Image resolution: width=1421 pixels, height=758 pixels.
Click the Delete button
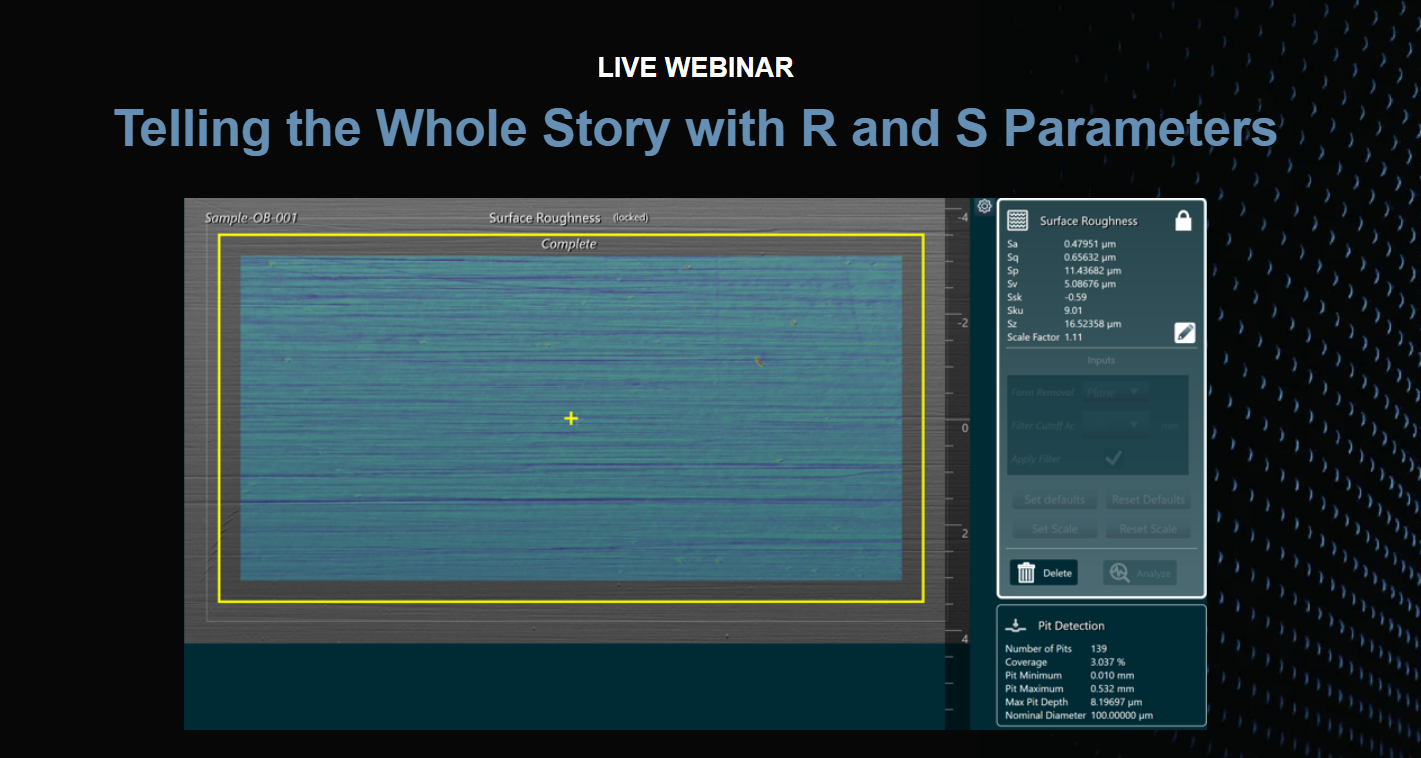coord(1043,572)
